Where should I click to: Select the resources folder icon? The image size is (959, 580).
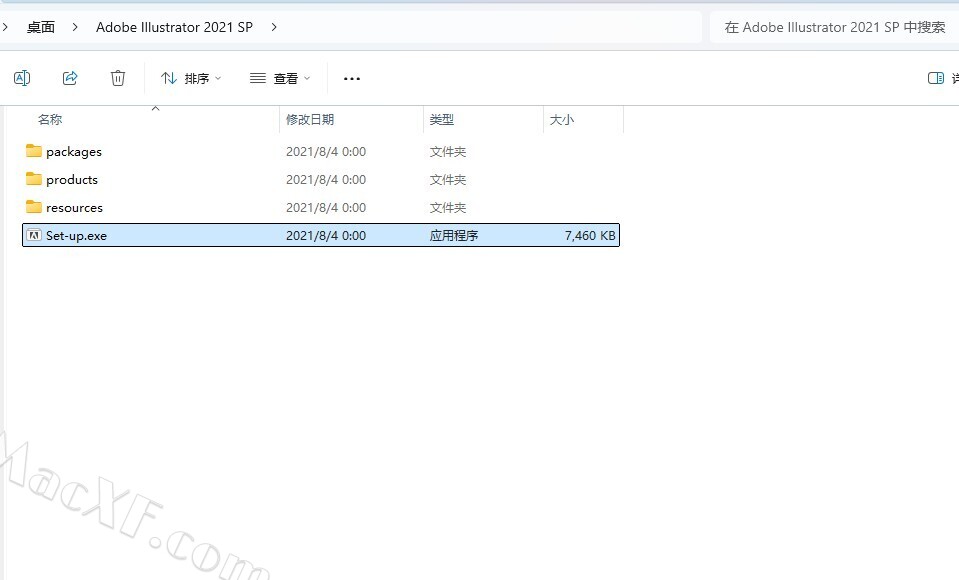[34, 207]
